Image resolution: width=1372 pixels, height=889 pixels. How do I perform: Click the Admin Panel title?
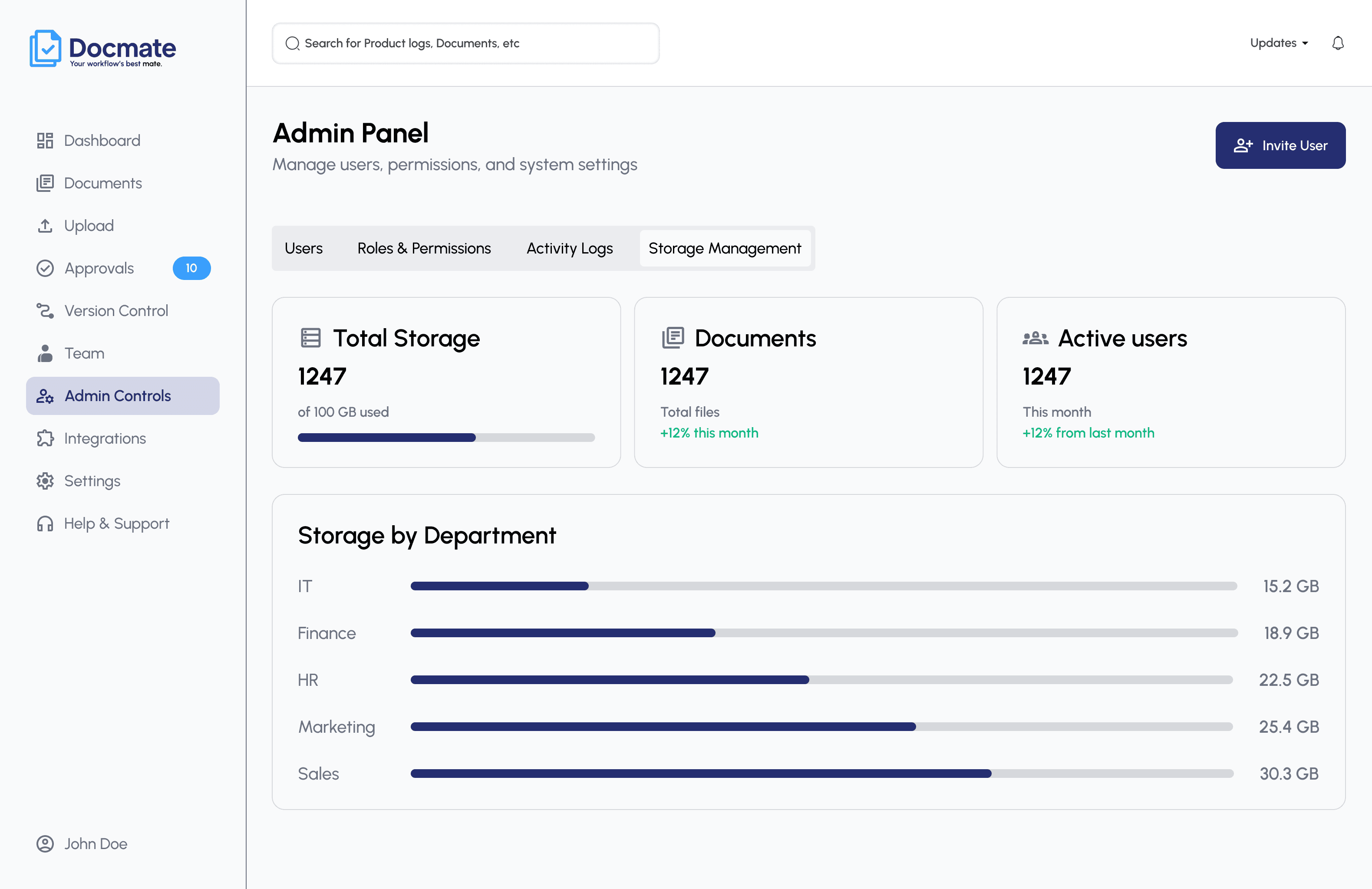(x=351, y=133)
